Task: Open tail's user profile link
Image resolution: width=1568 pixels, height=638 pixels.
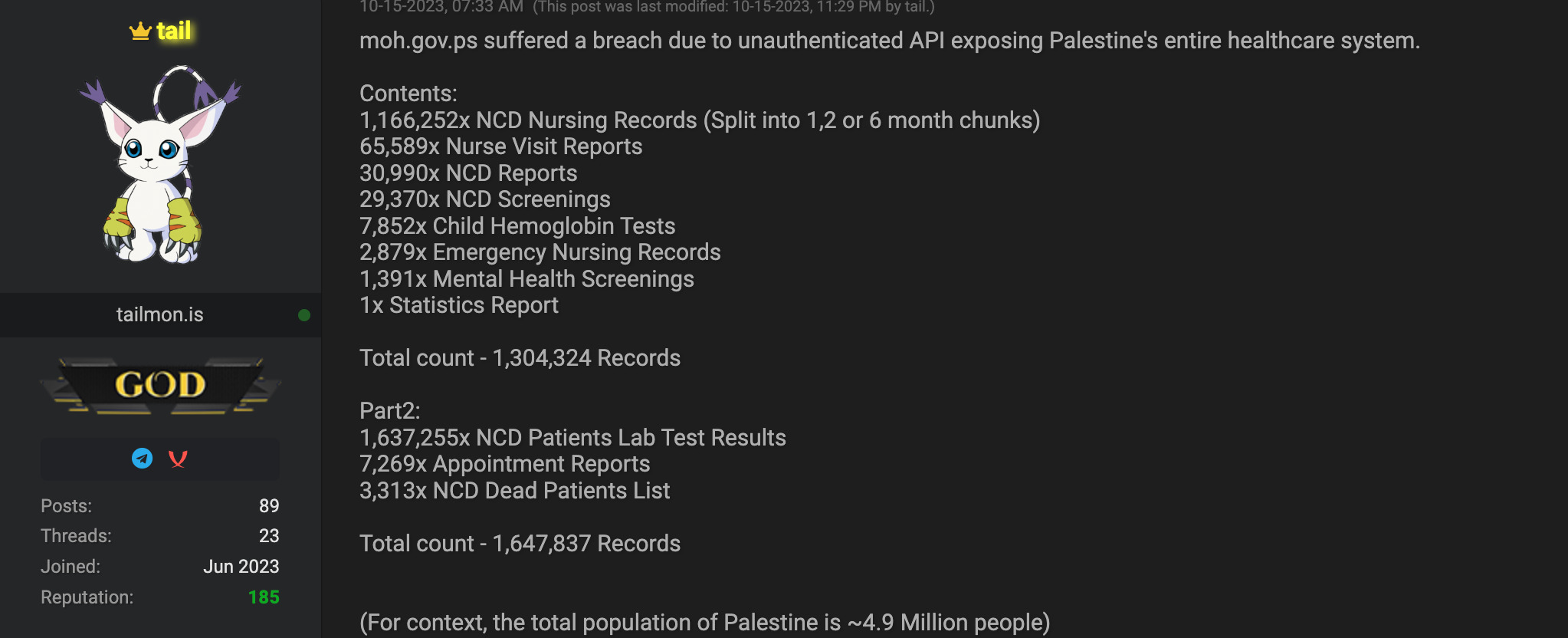Action: pos(174,31)
